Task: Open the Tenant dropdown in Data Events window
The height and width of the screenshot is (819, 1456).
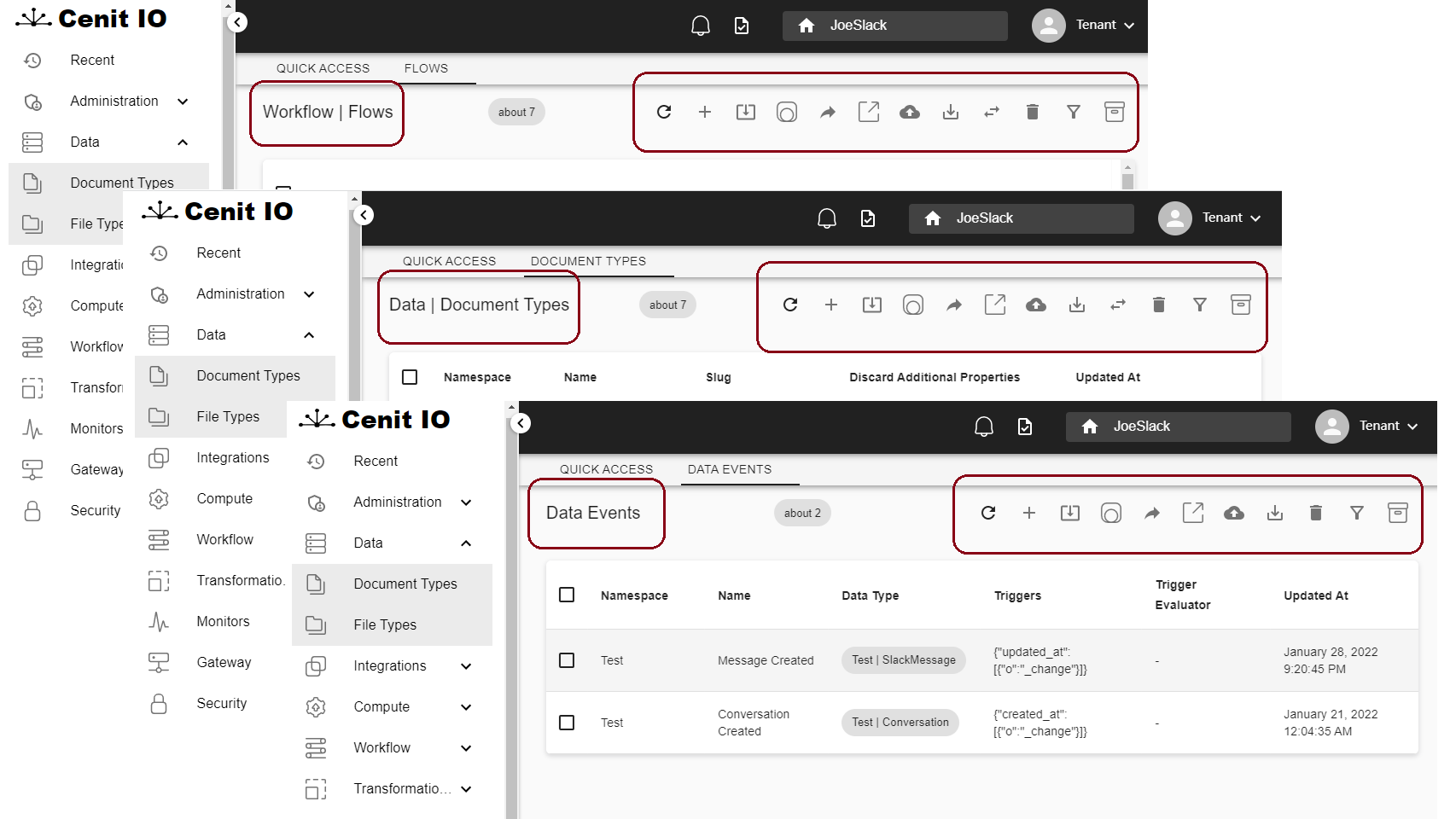Action: click(1388, 427)
